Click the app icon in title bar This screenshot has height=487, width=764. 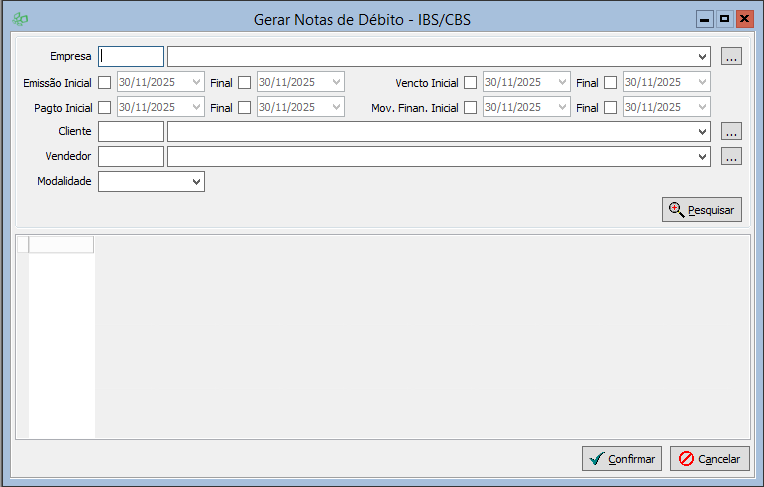click(x=19, y=18)
